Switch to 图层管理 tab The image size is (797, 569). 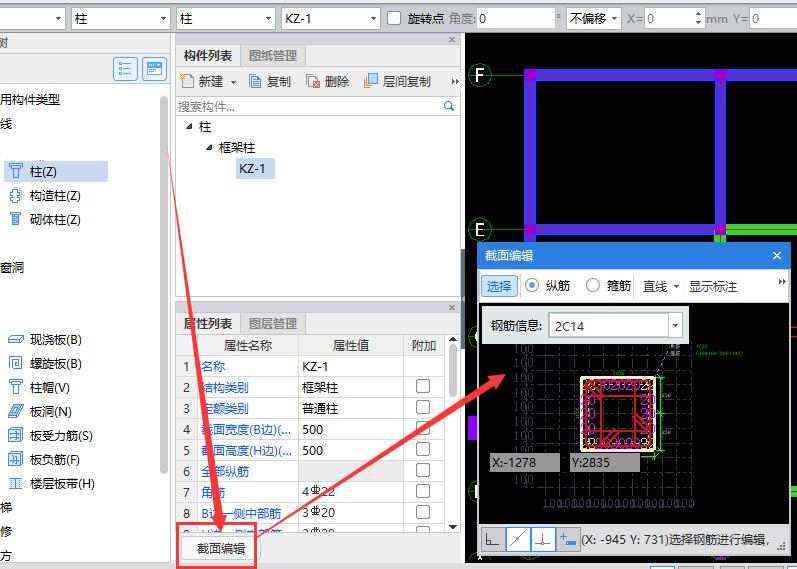click(x=273, y=324)
